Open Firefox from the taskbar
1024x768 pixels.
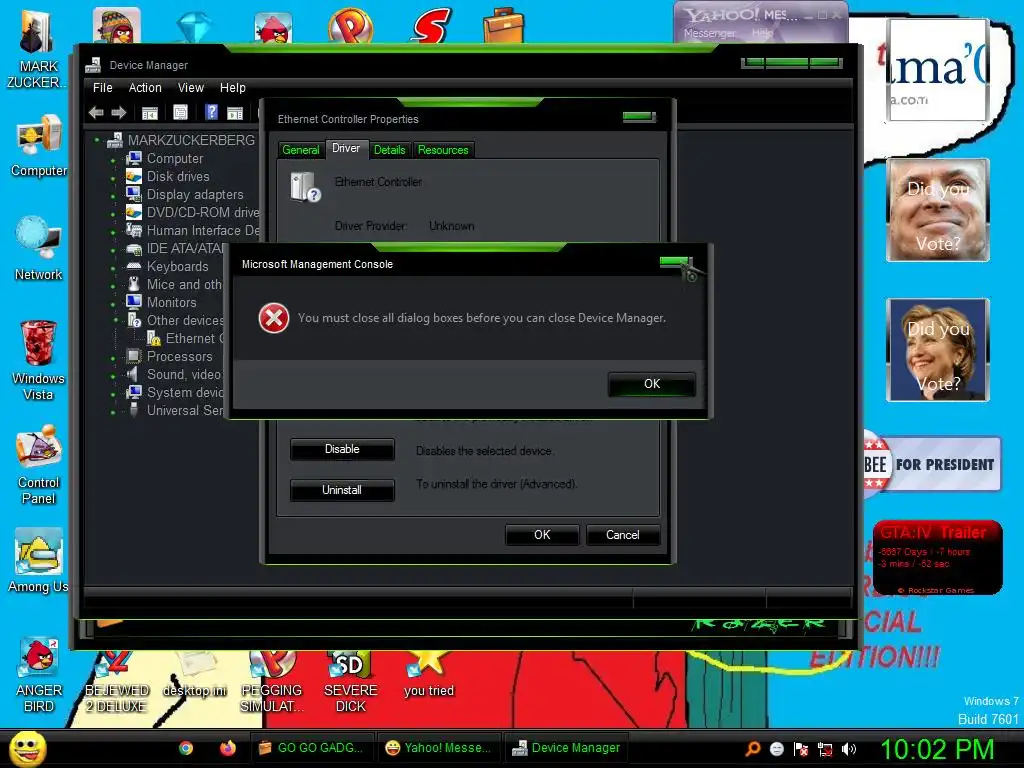227,748
